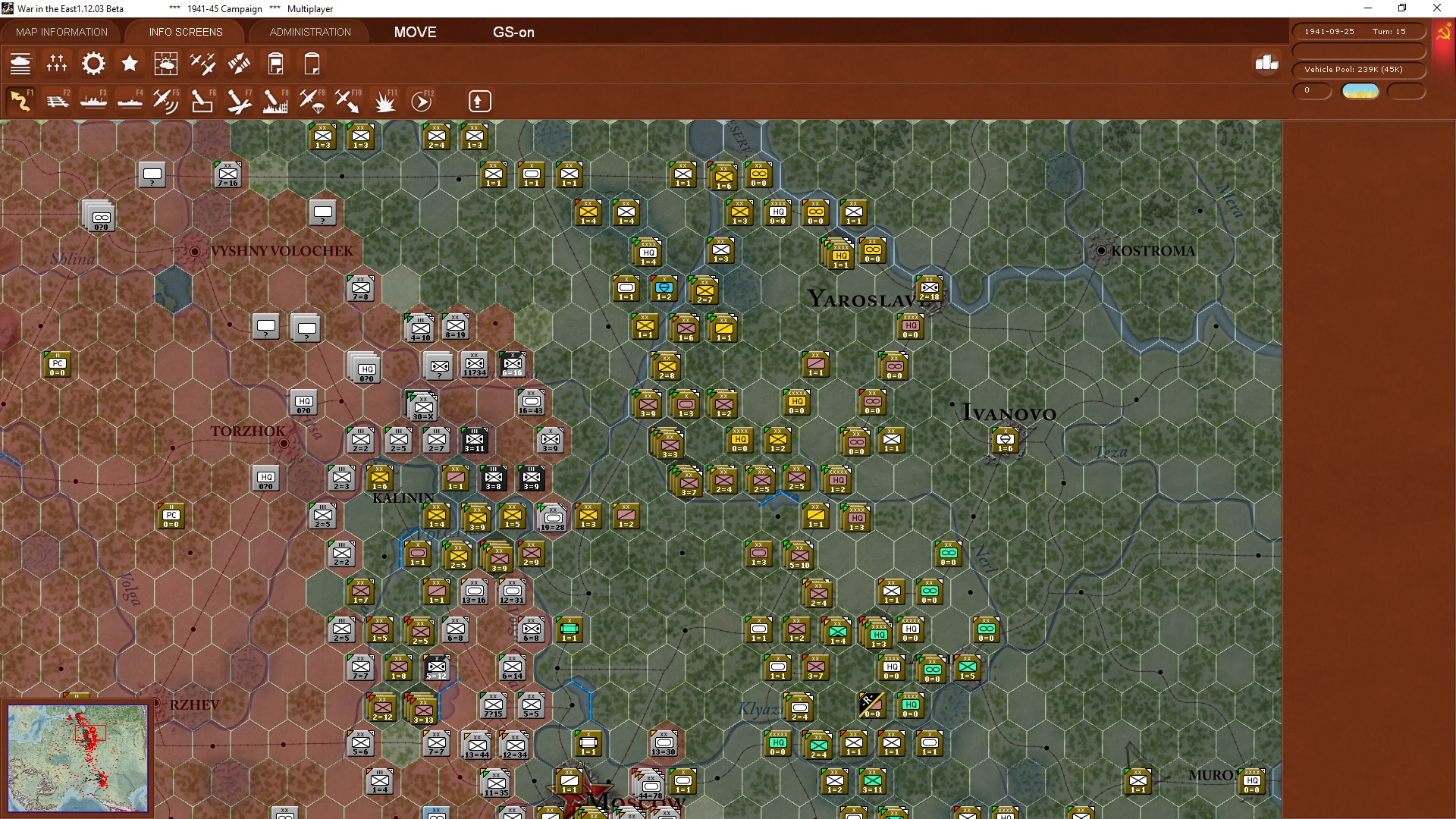Open the unit list tank icon
1456x819 pixels.
pos(20,64)
